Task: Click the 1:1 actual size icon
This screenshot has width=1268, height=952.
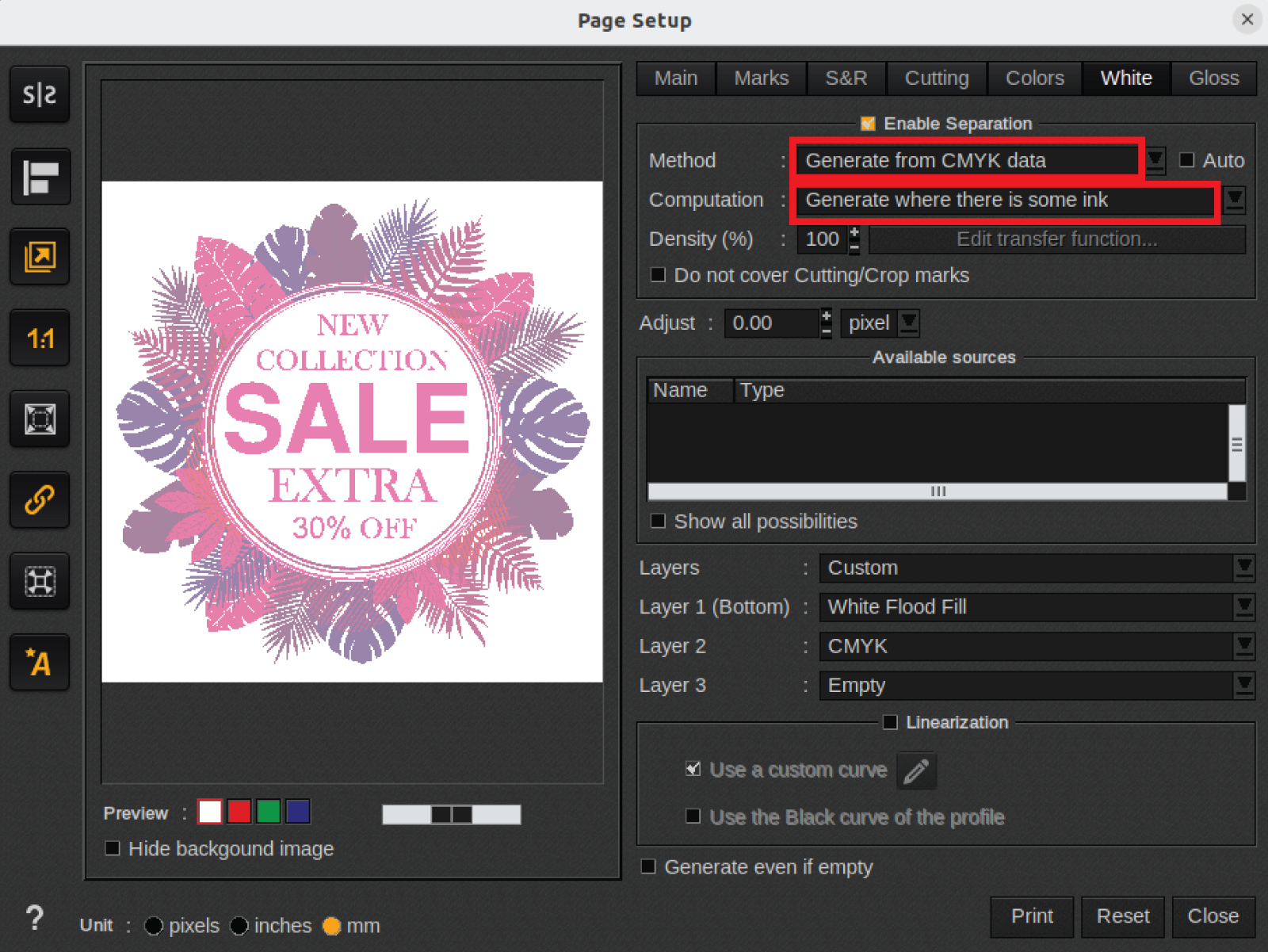Action: click(40, 338)
